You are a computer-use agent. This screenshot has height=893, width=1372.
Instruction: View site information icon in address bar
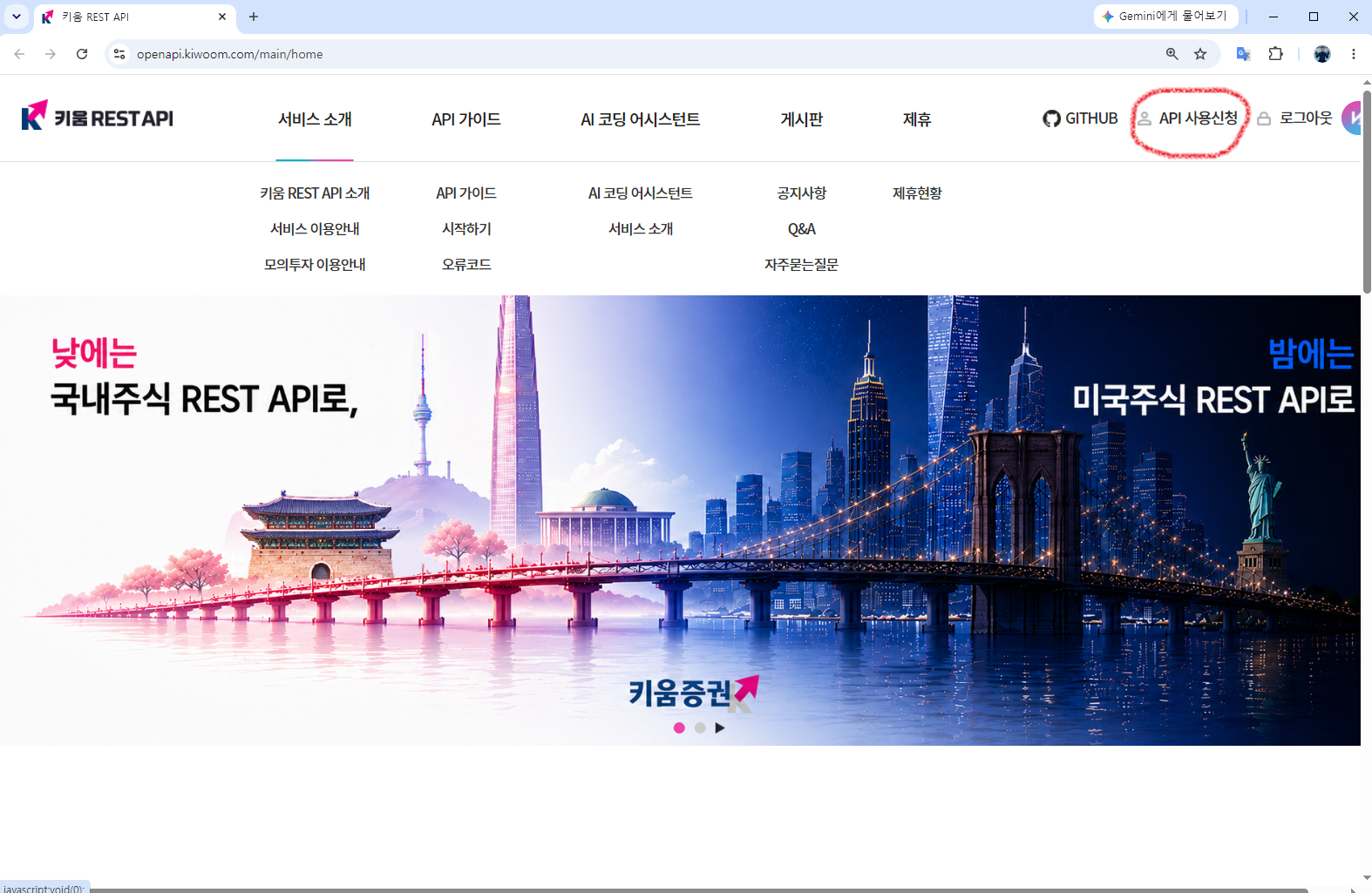pos(119,54)
